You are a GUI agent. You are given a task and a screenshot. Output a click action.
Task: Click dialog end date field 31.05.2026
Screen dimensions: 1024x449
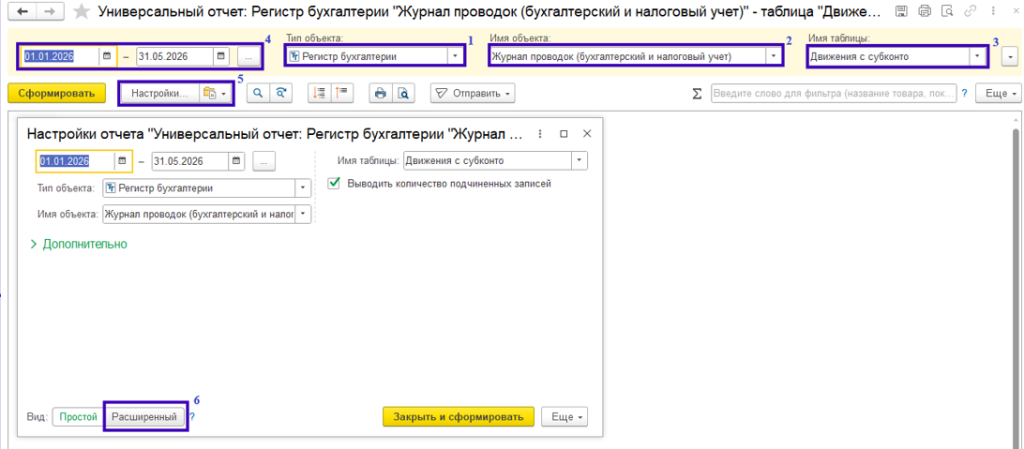click(191, 161)
